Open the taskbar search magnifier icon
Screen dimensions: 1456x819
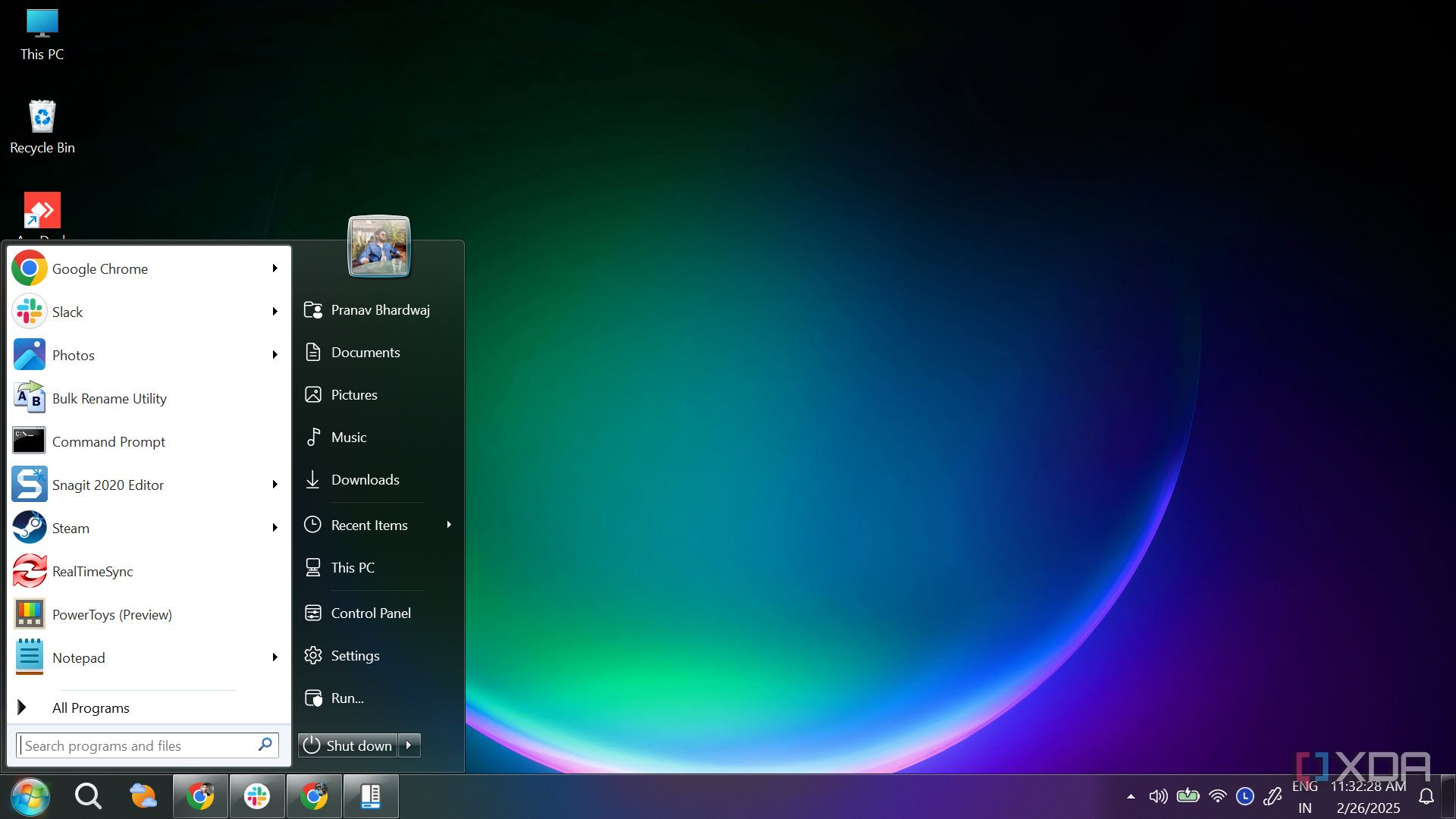[x=88, y=796]
